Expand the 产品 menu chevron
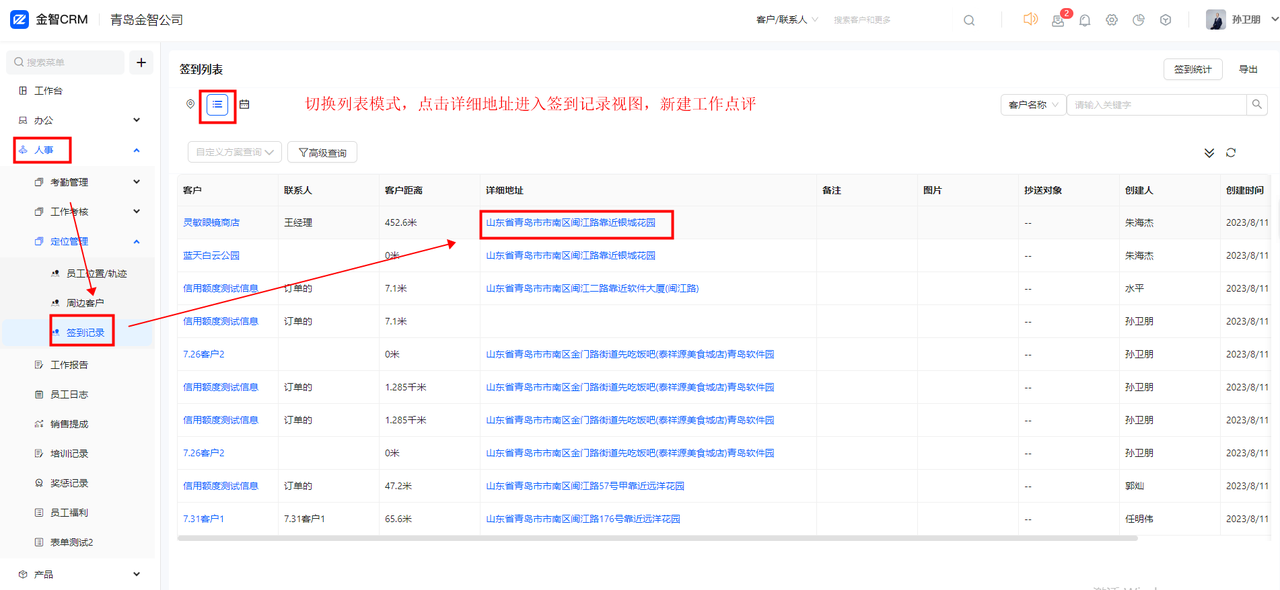Viewport: 1280px width, 590px height. 137,574
